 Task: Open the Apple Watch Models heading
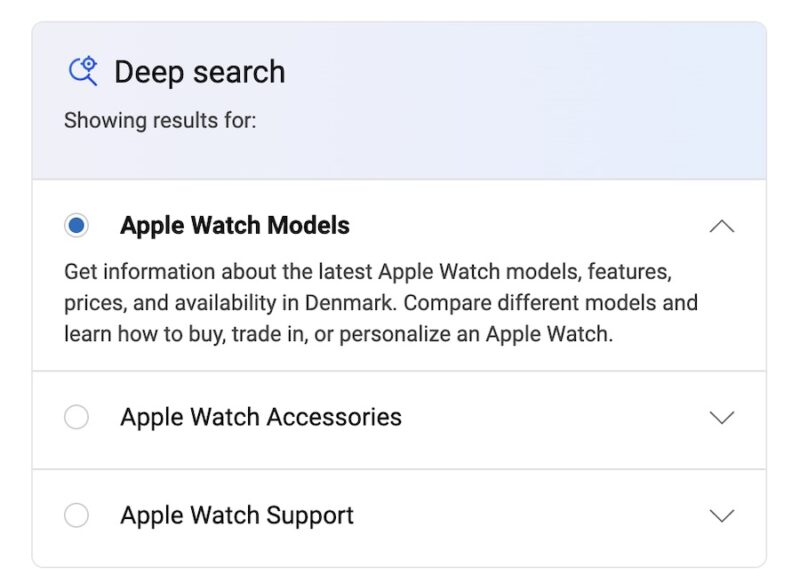tap(235, 225)
